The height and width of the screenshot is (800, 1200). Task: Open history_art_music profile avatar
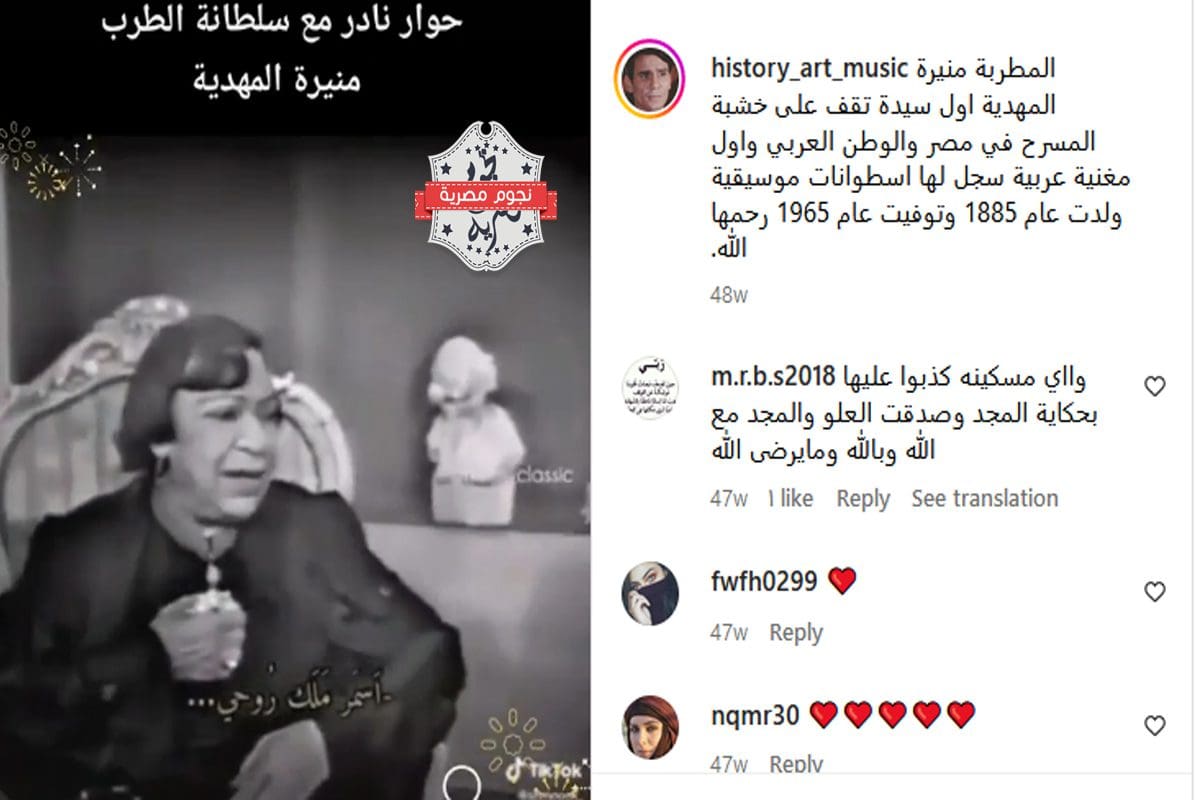649,81
